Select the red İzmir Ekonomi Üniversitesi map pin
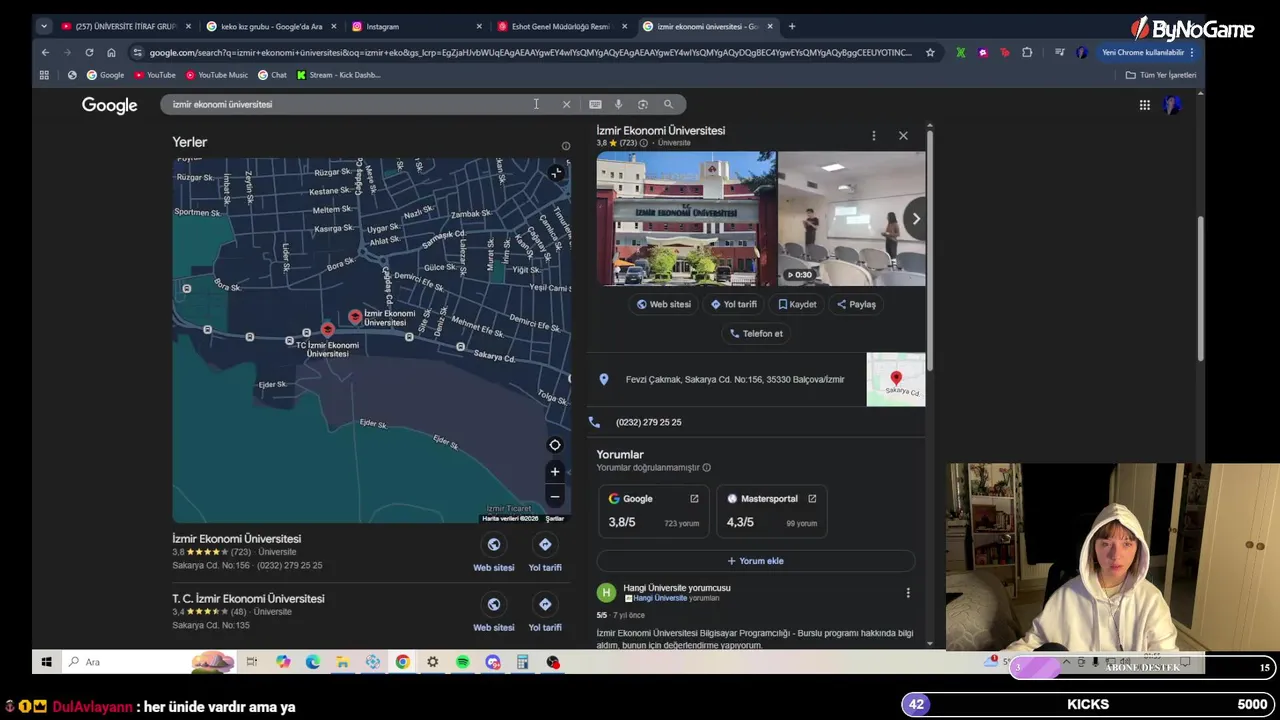Viewport: 1280px width, 720px height. [355, 316]
